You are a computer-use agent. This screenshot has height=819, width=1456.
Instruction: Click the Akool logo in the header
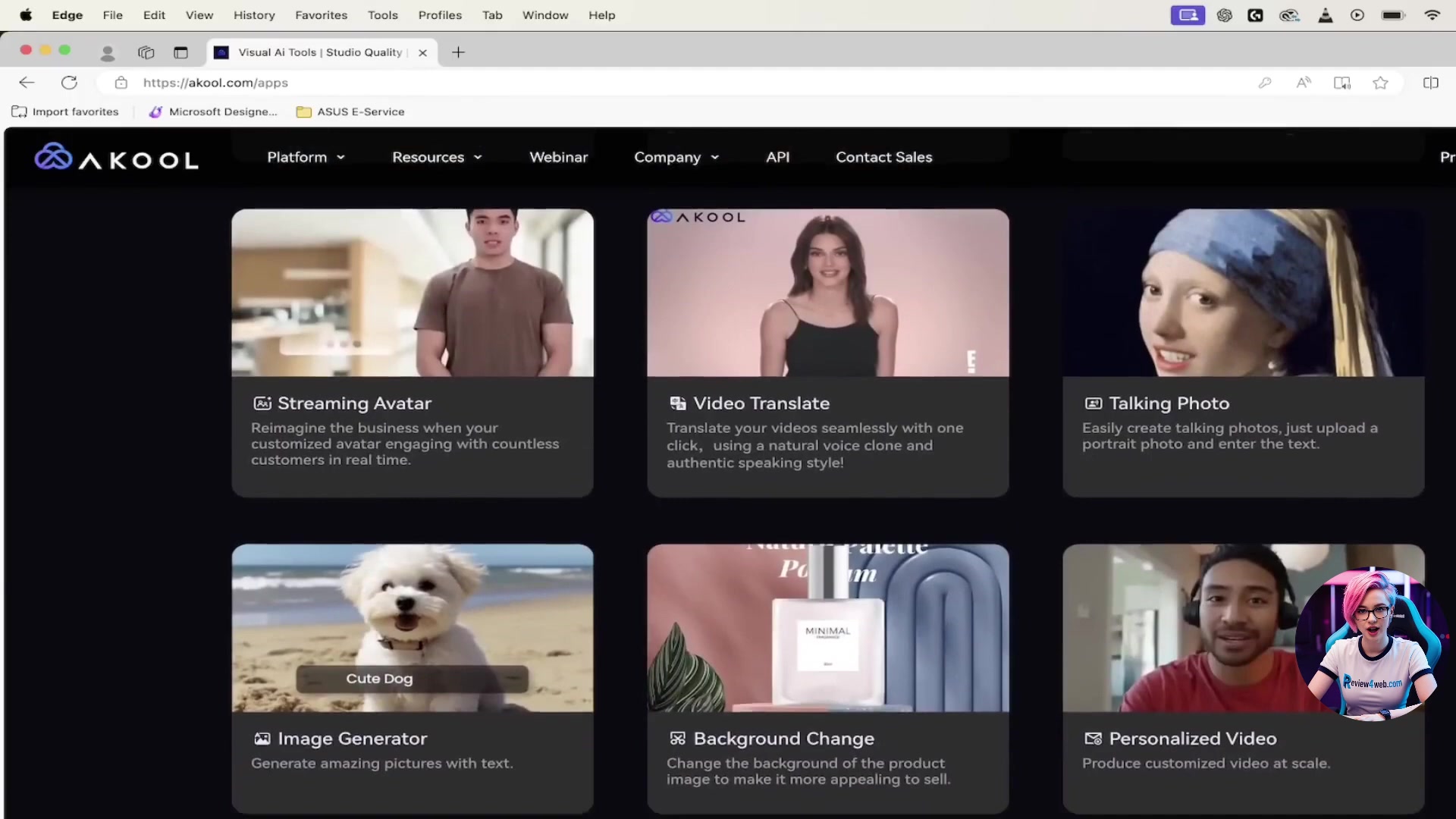(116, 157)
